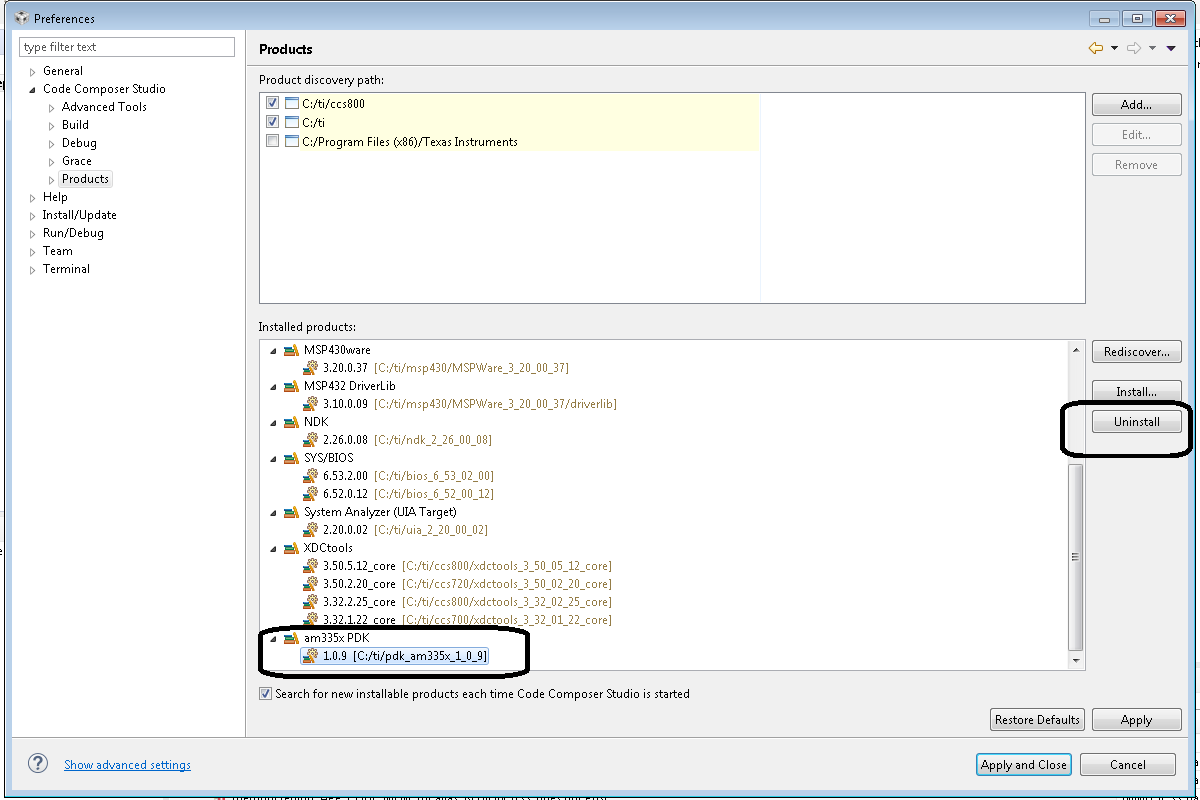Click the System Analyzer (UIA Target) icon
Viewport: 1200px width, 800px height.
click(291, 512)
